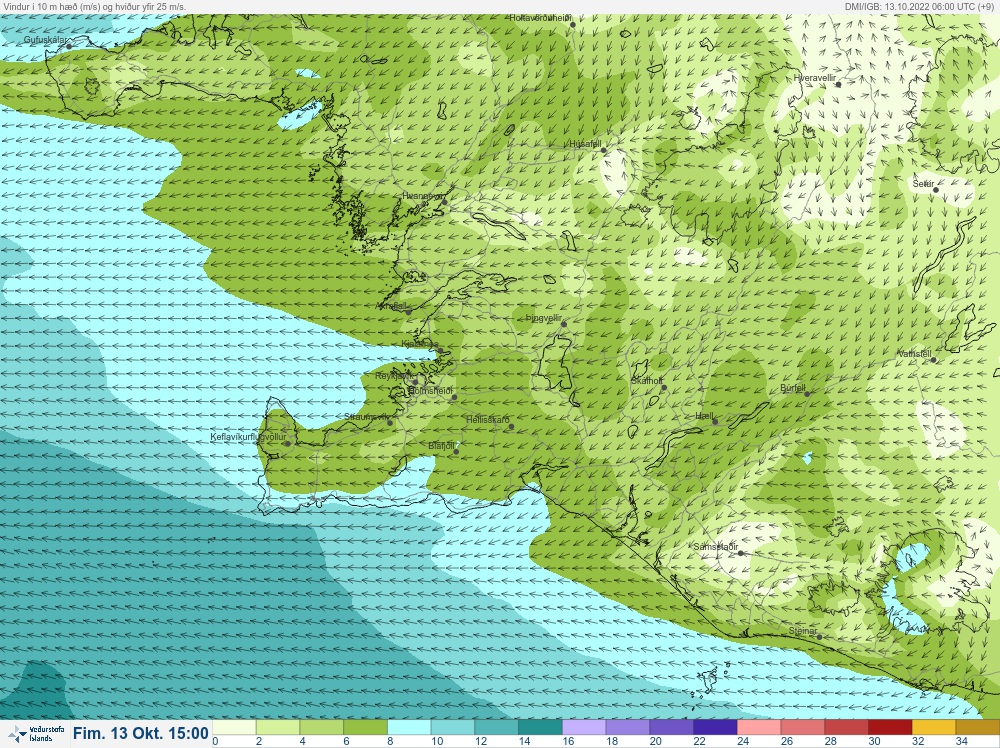This screenshot has height=748, width=1000.
Task: Click the forecast time 'Fim. 13 Okt. 15:00'
Action: click(141, 733)
